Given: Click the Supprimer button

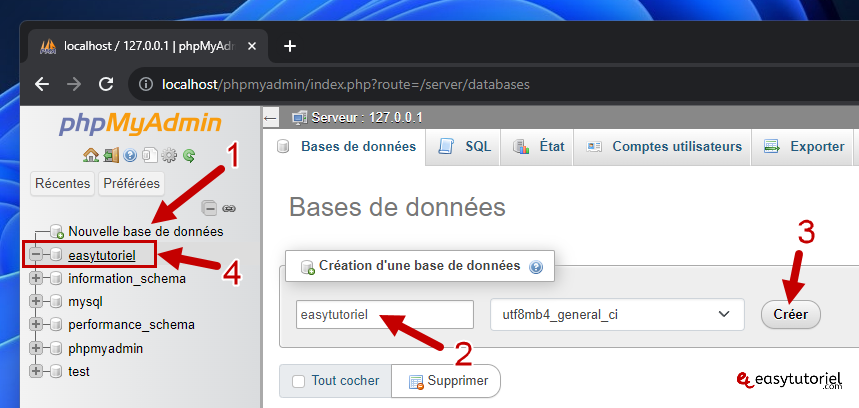Looking at the screenshot, I should (x=445, y=381).
